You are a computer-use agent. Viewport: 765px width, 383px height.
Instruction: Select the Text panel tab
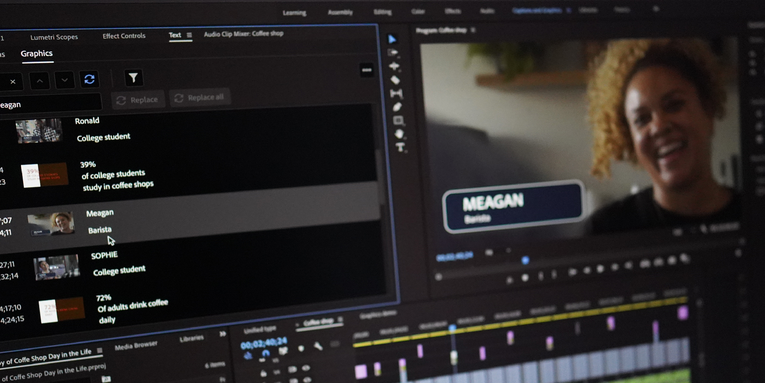pos(175,35)
